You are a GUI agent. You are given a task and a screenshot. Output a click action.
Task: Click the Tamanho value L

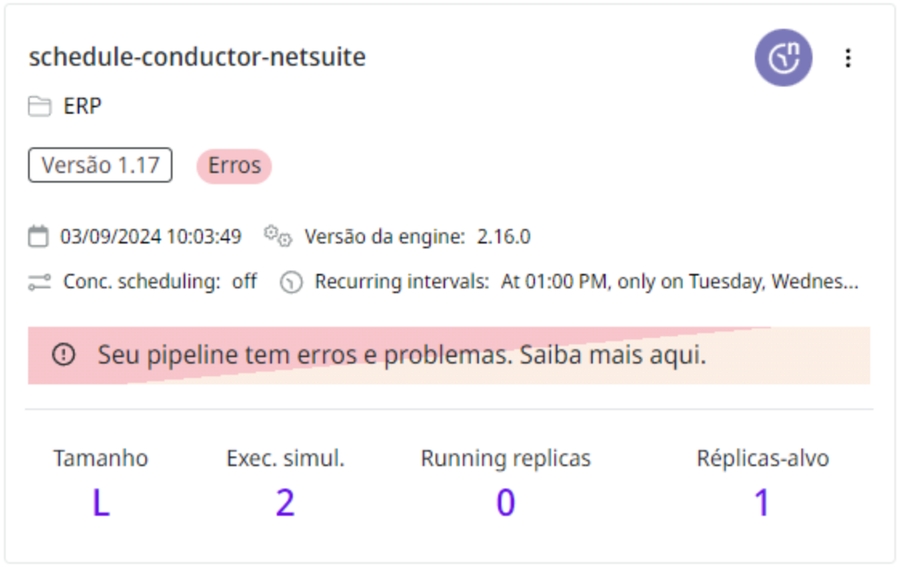[100, 502]
